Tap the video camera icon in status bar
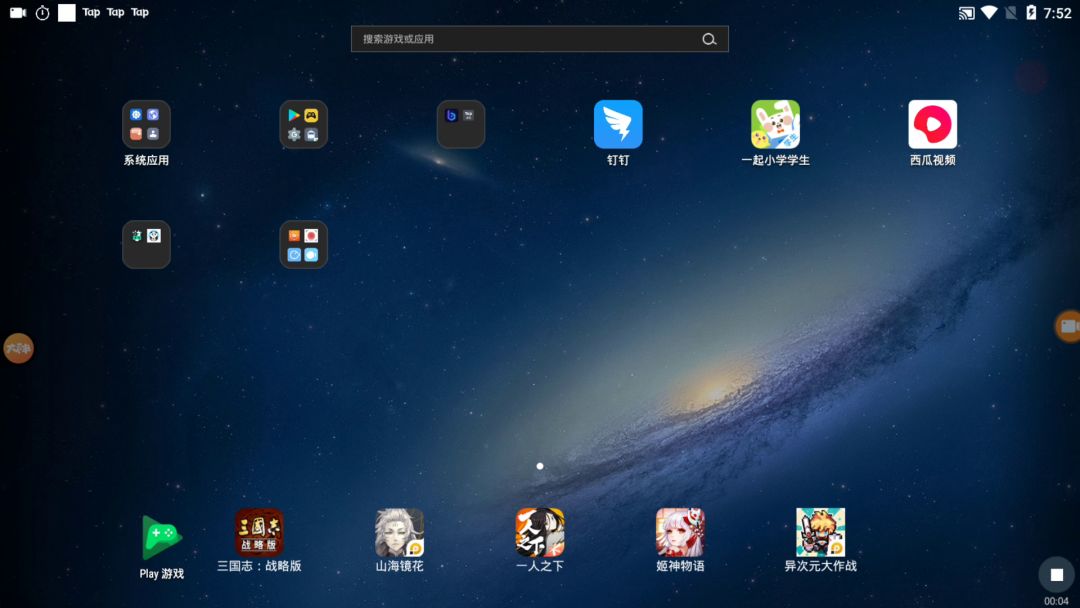 [18, 12]
